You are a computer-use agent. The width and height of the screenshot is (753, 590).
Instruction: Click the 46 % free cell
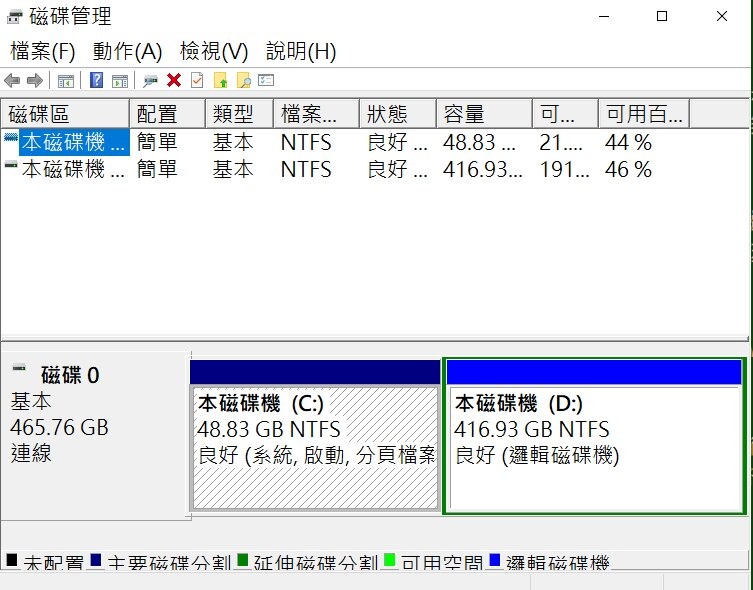tap(628, 169)
